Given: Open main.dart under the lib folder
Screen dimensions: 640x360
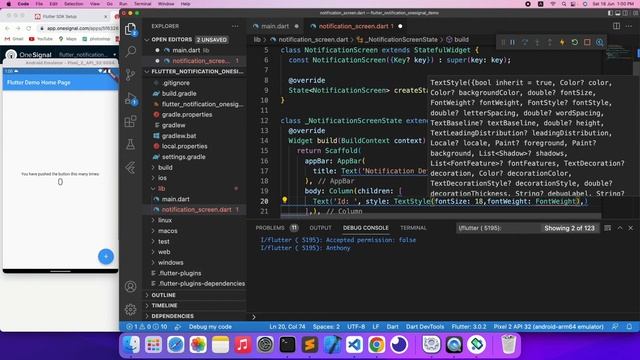Looking at the screenshot, I should tap(176, 199).
